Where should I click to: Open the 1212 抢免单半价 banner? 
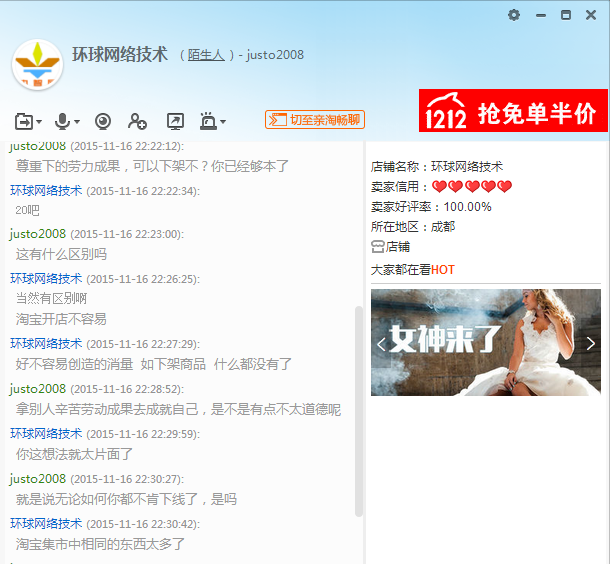513,110
